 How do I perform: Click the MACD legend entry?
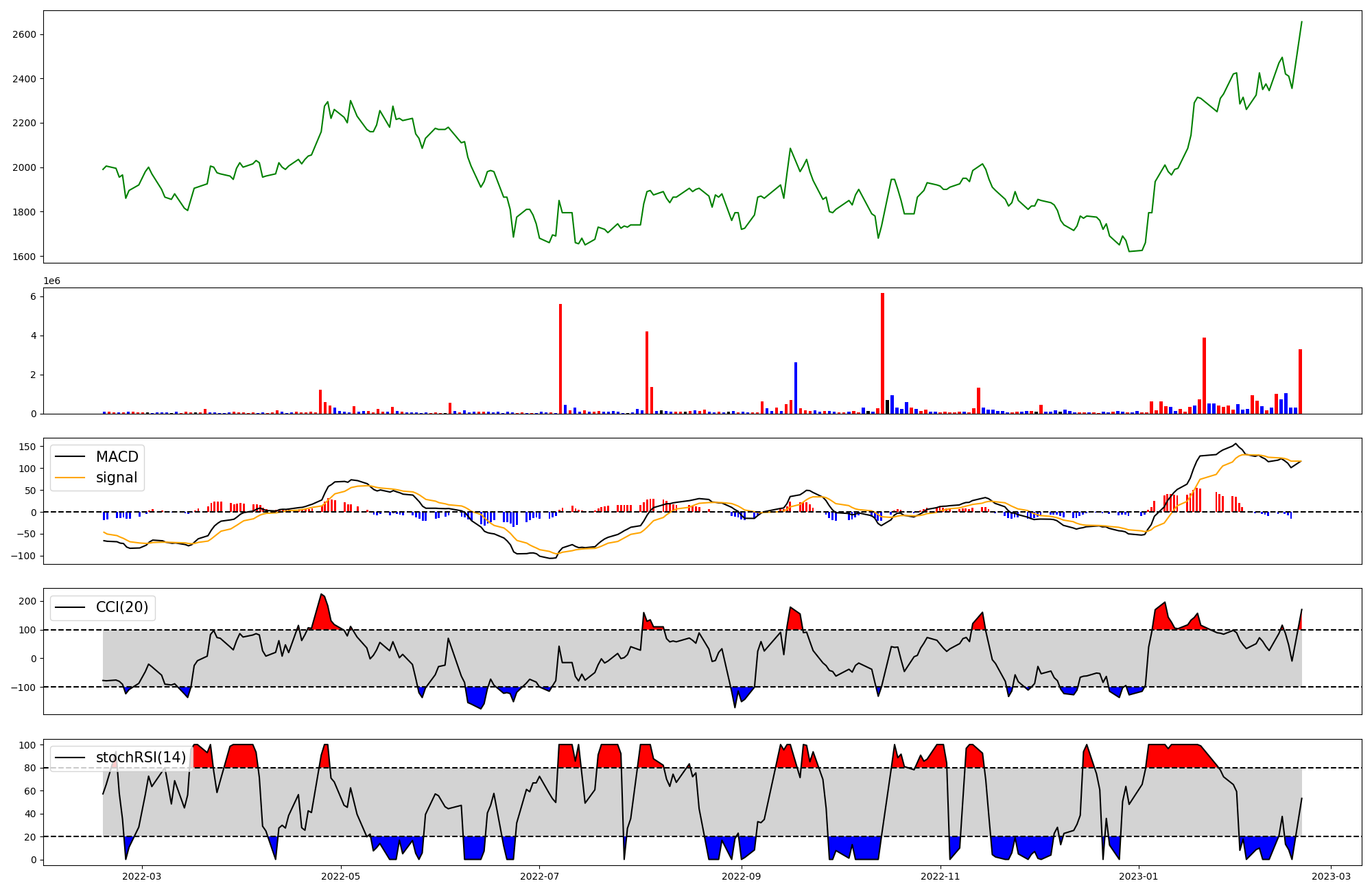pos(117,457)
